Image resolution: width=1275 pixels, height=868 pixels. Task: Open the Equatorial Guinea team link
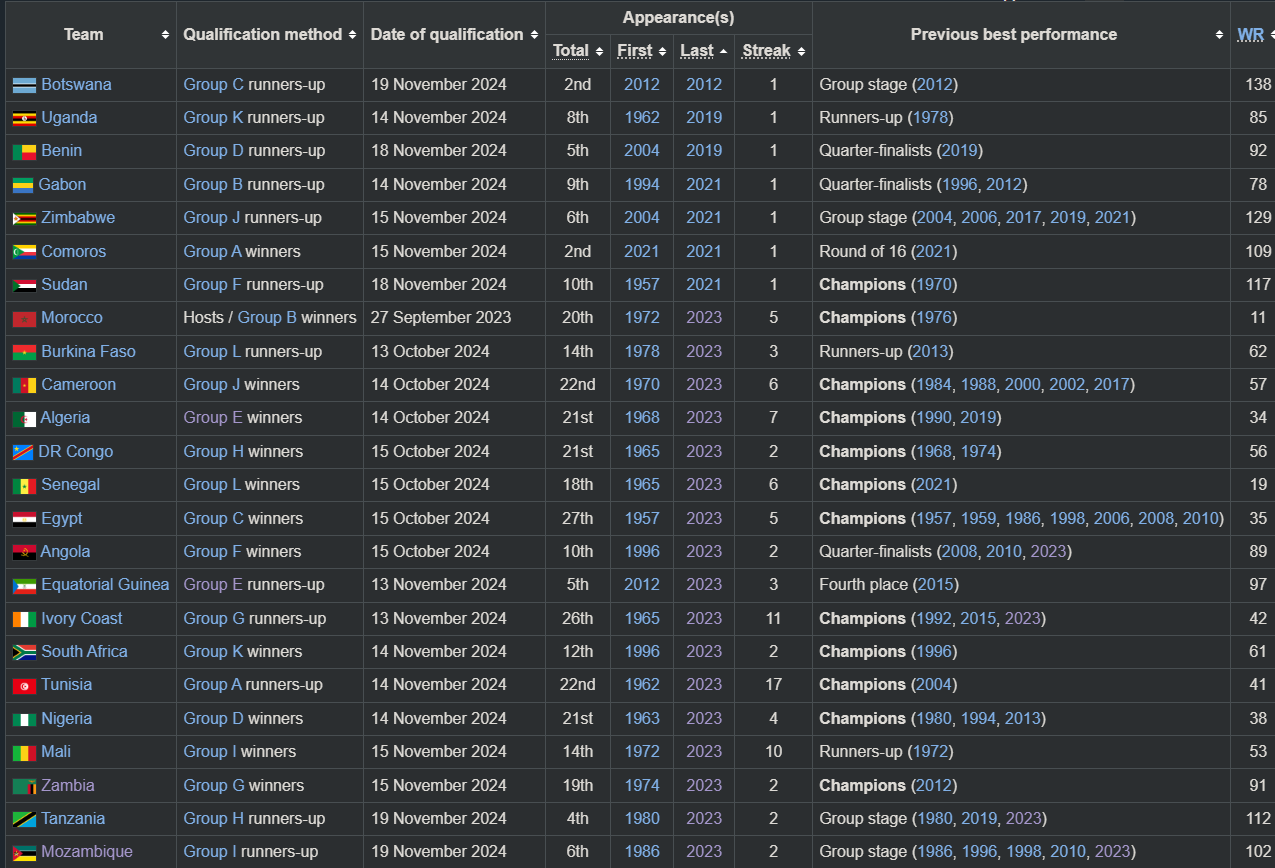click(105, 584)
